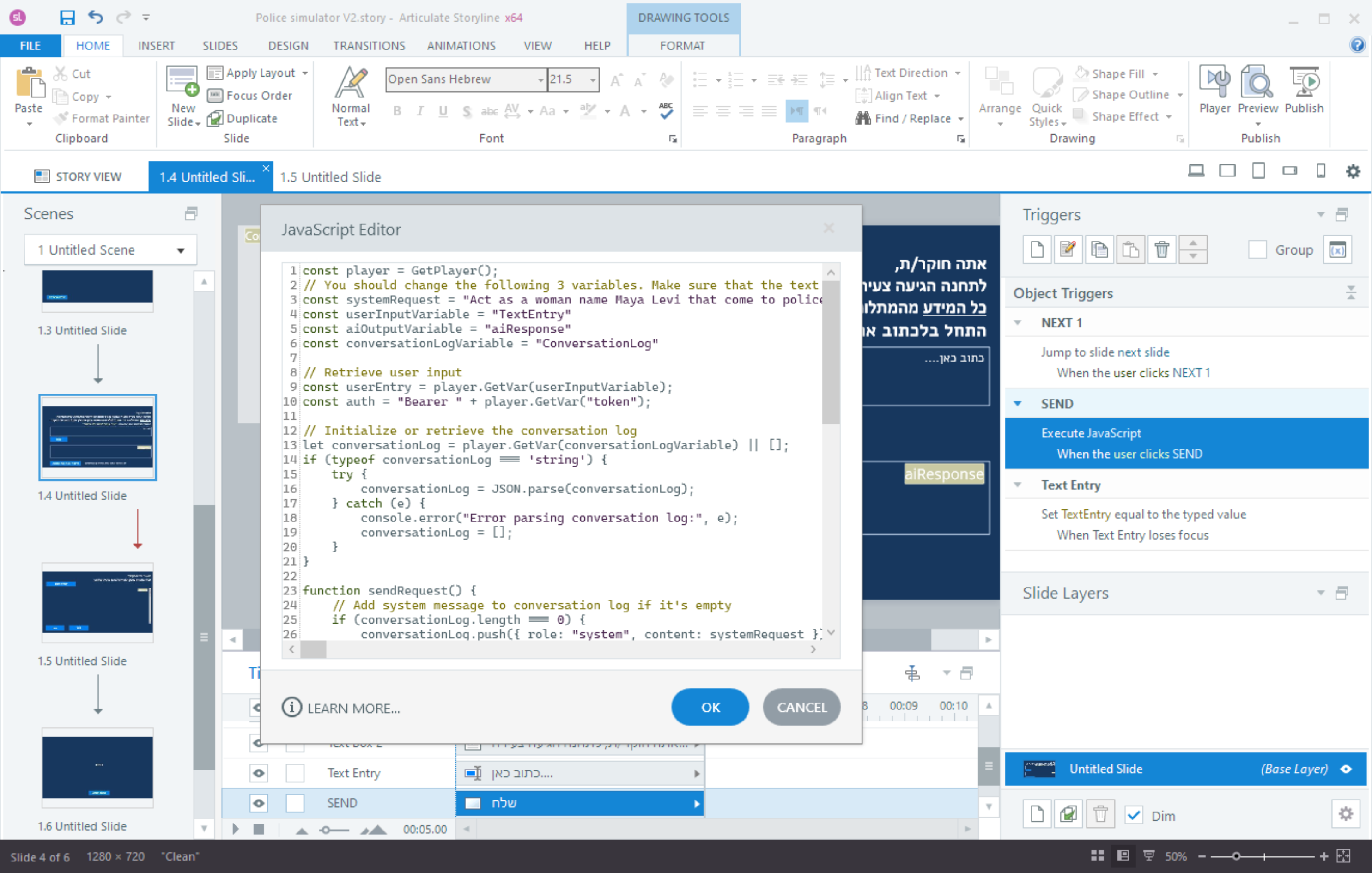The image size is (1372, 873).
Task: Open the Player settings
Action: coord(1214,90)
